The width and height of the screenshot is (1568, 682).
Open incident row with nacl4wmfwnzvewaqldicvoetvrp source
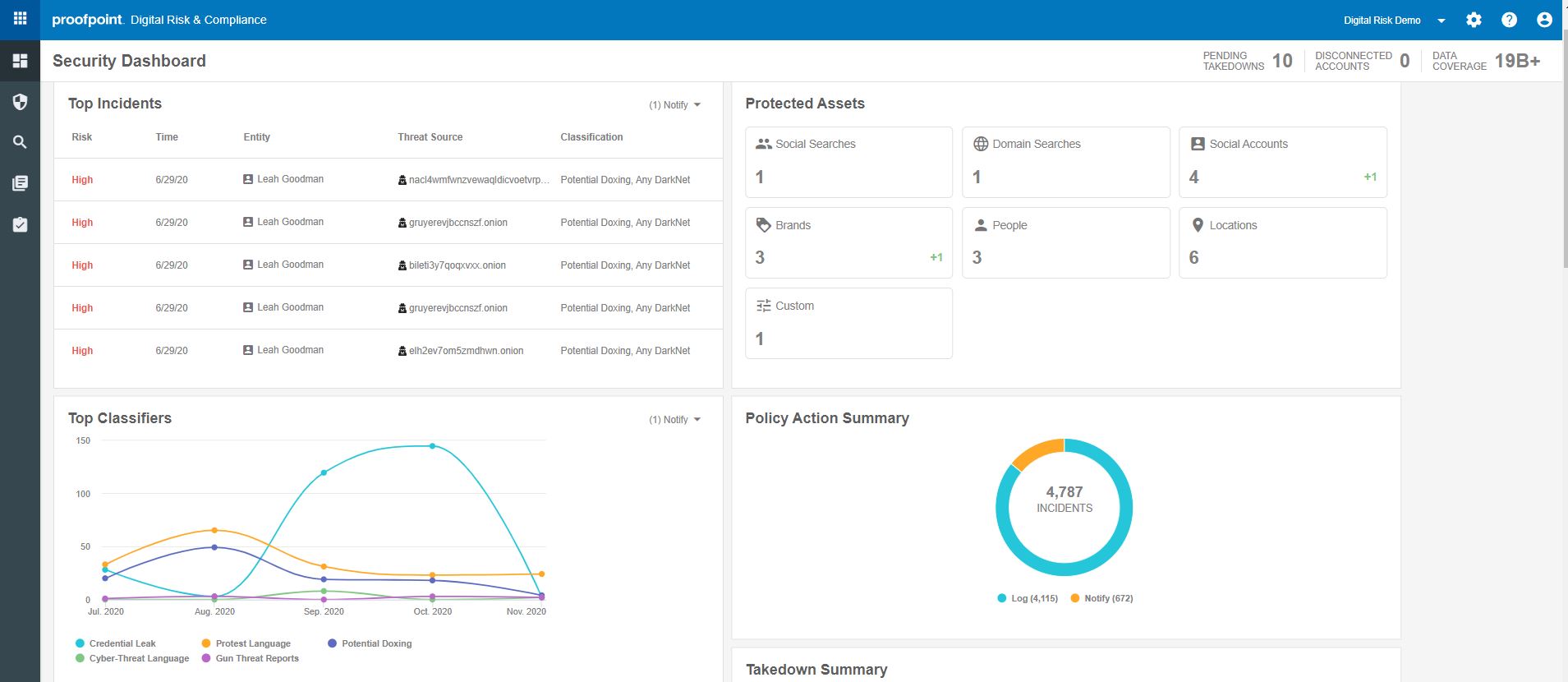388,180
